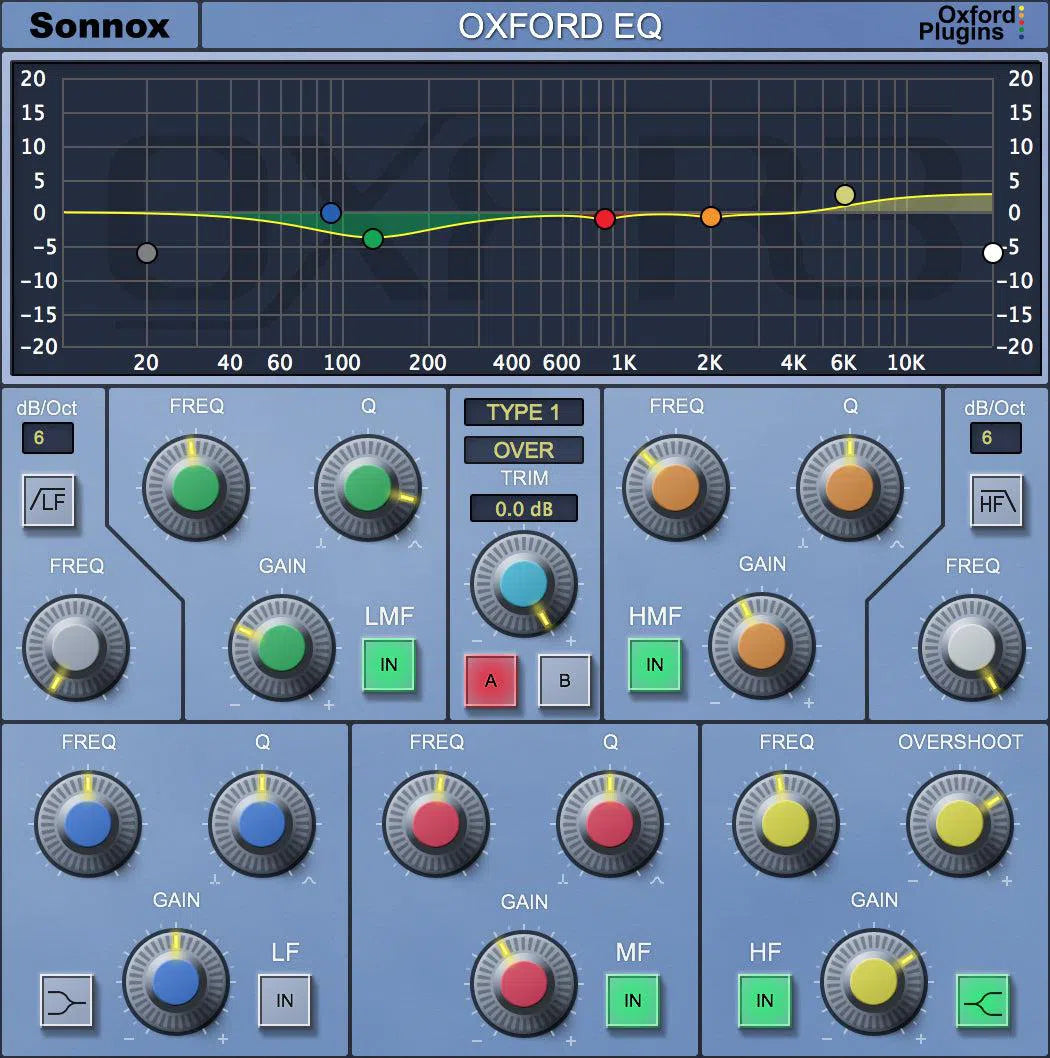This screenshot has width=1050, height=1058.
Task: Click the TYPE 1 selector
Action: pos(523,412)
